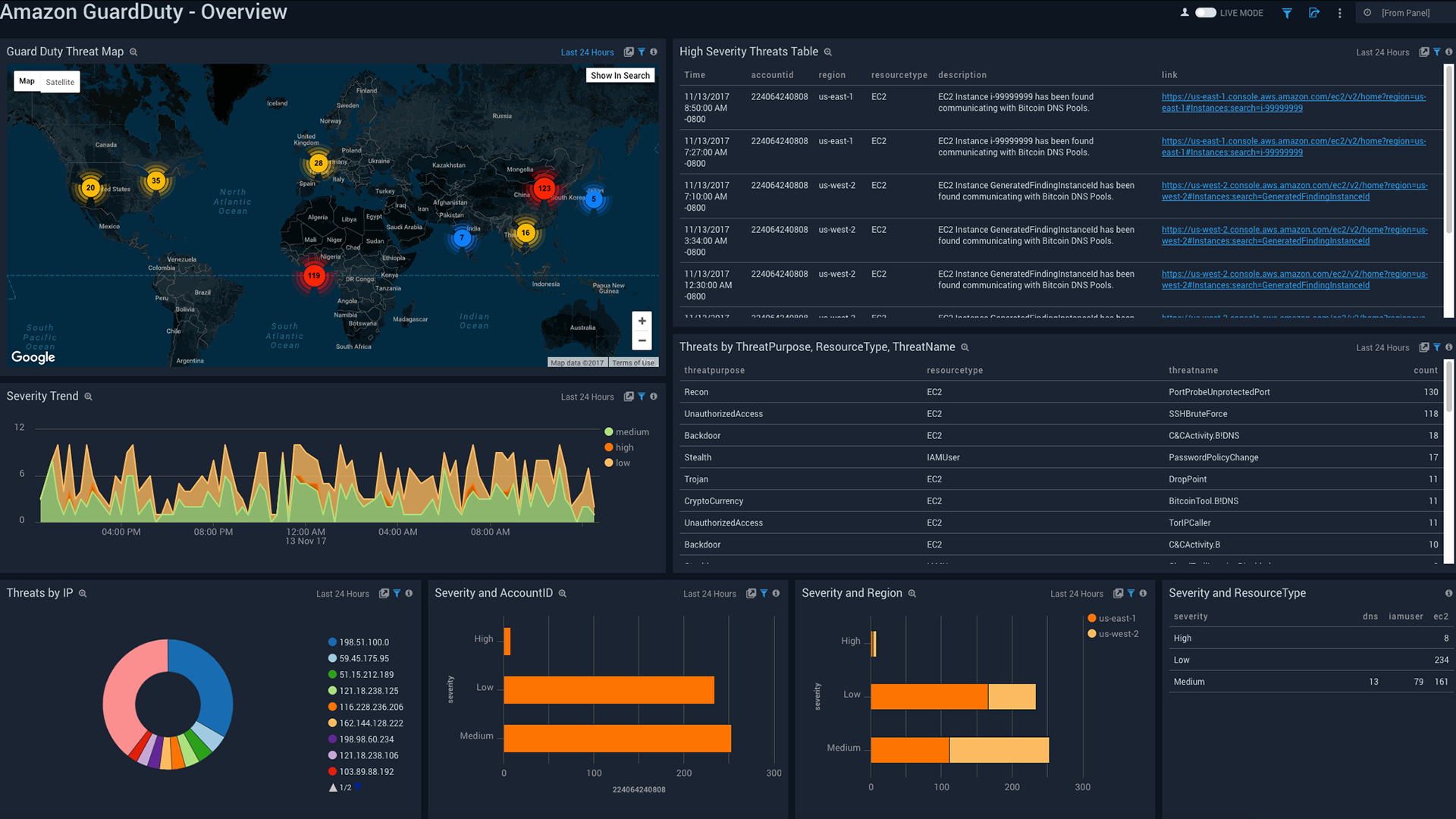
Task: Click the clock icon beside [From Panel]
Action: pyautogui.click(x=1367, y=12)
